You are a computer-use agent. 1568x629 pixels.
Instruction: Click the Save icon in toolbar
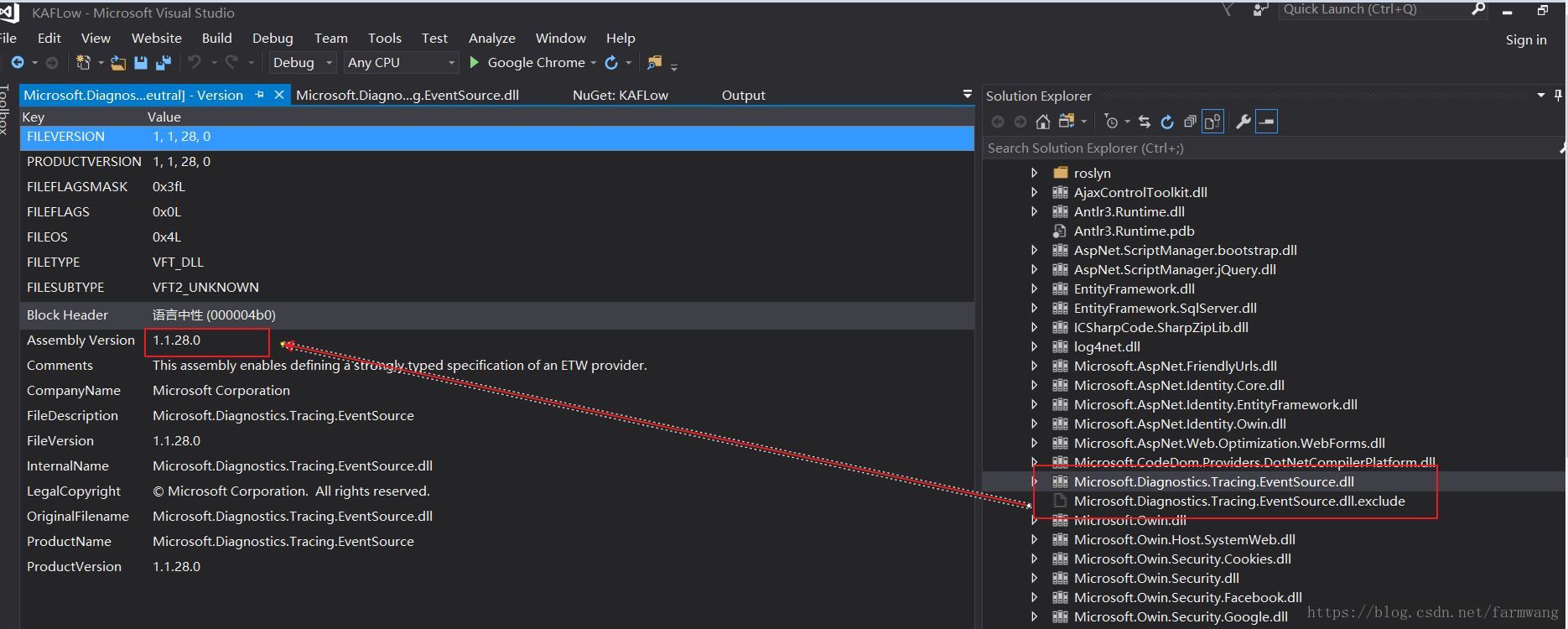click(141, 63)
